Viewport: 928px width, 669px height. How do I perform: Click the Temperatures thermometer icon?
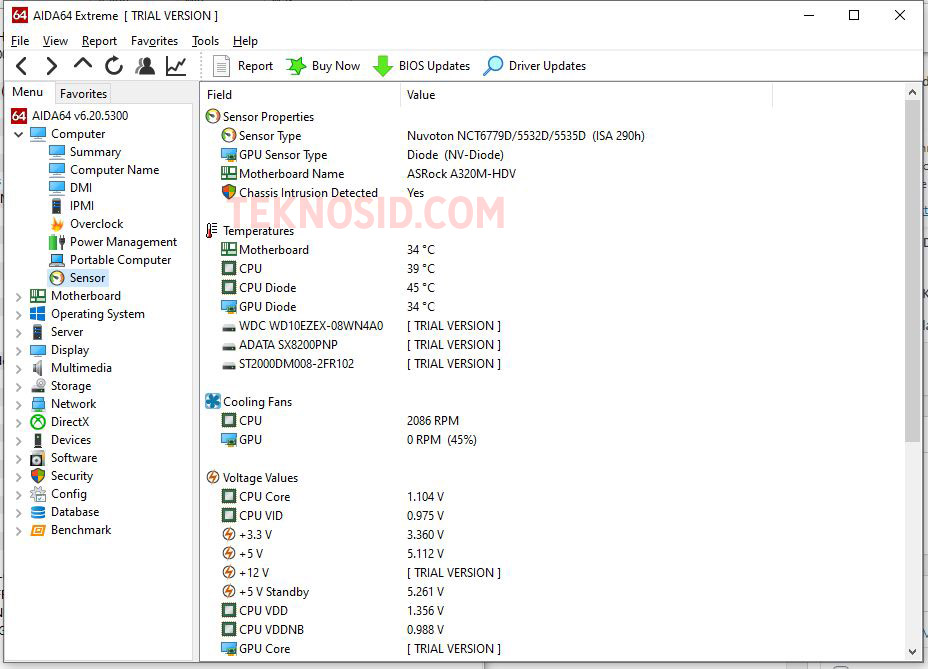coord(211,230)
